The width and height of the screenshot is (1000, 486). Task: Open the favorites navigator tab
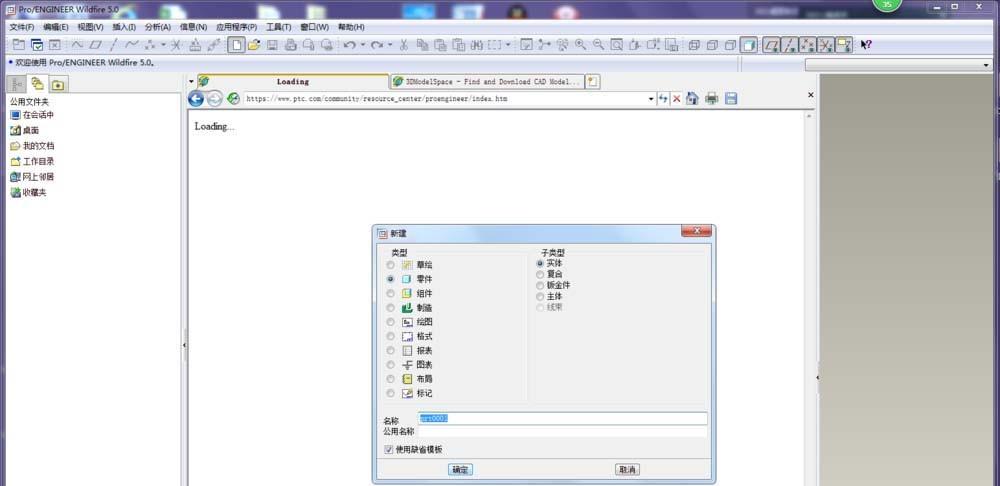57,84
